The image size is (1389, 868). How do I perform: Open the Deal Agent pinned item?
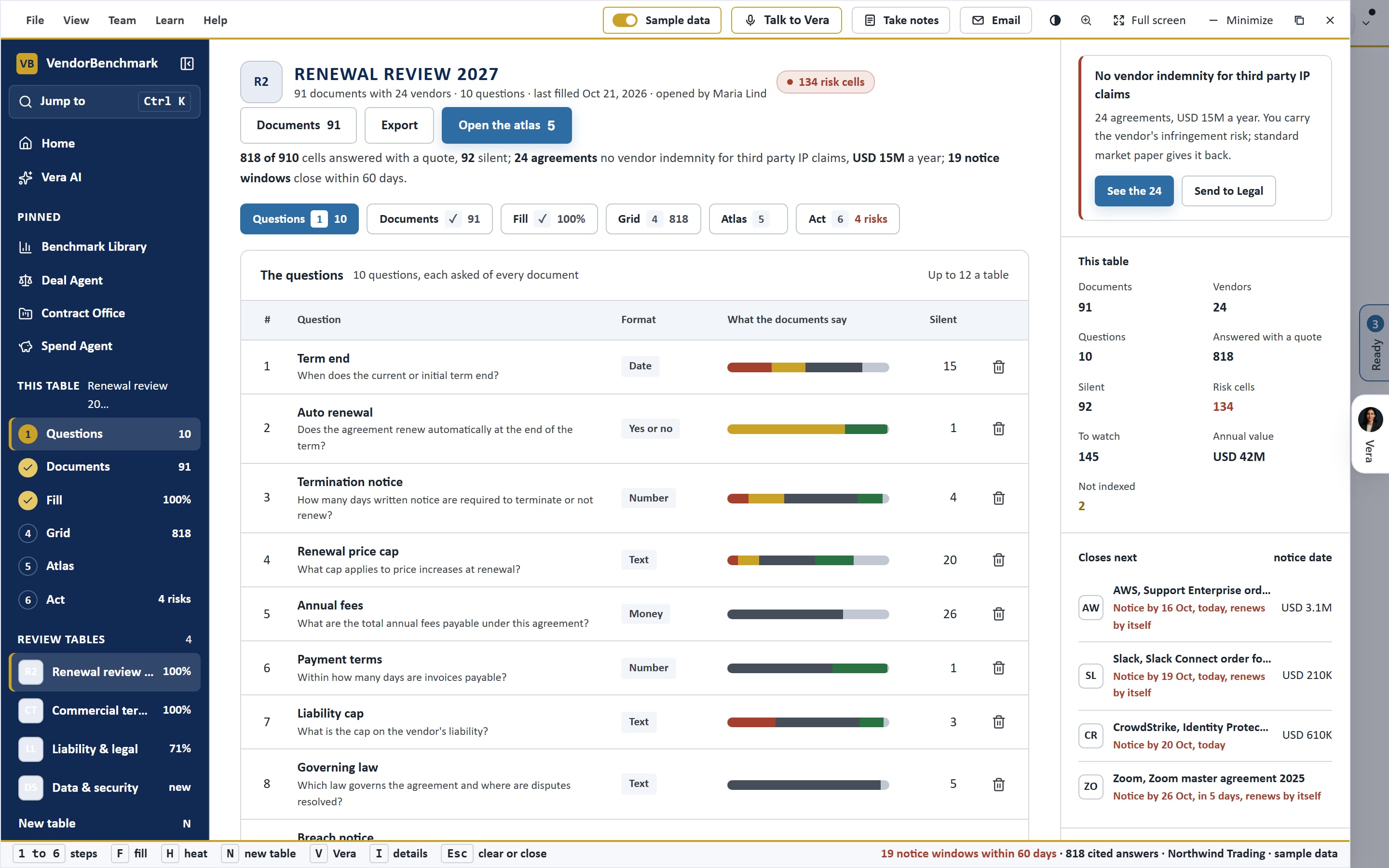pyautogui.click(x=105, y=281)
